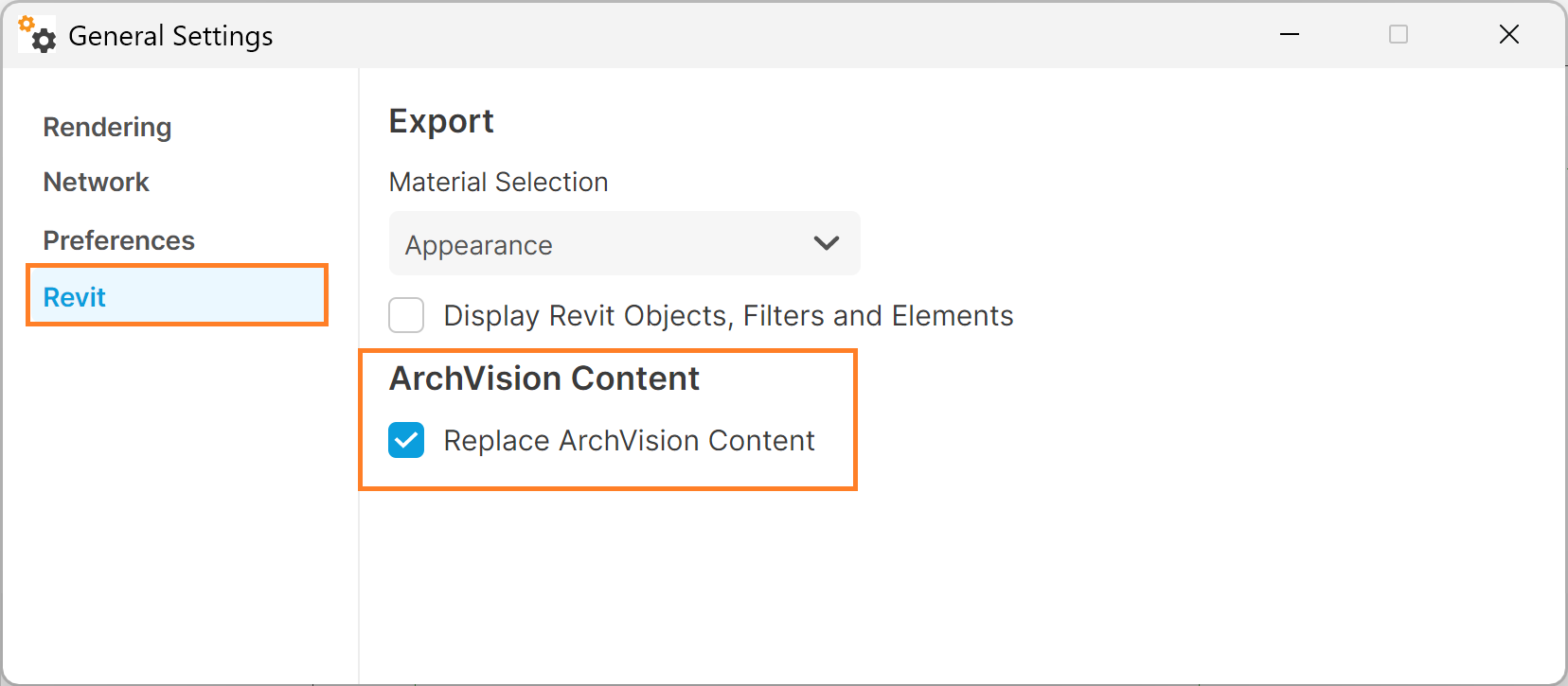Open the Rendering settings tab

tap(107, 127)
